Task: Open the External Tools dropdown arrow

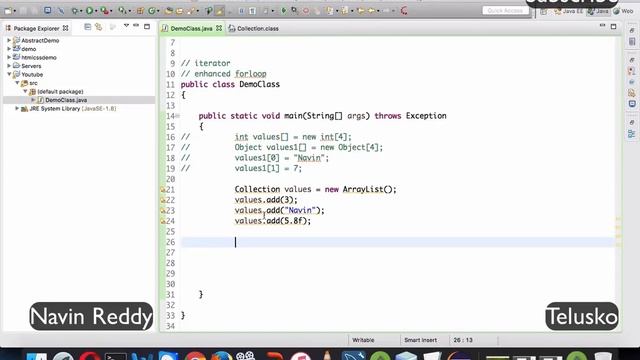Action: point(129,11)
